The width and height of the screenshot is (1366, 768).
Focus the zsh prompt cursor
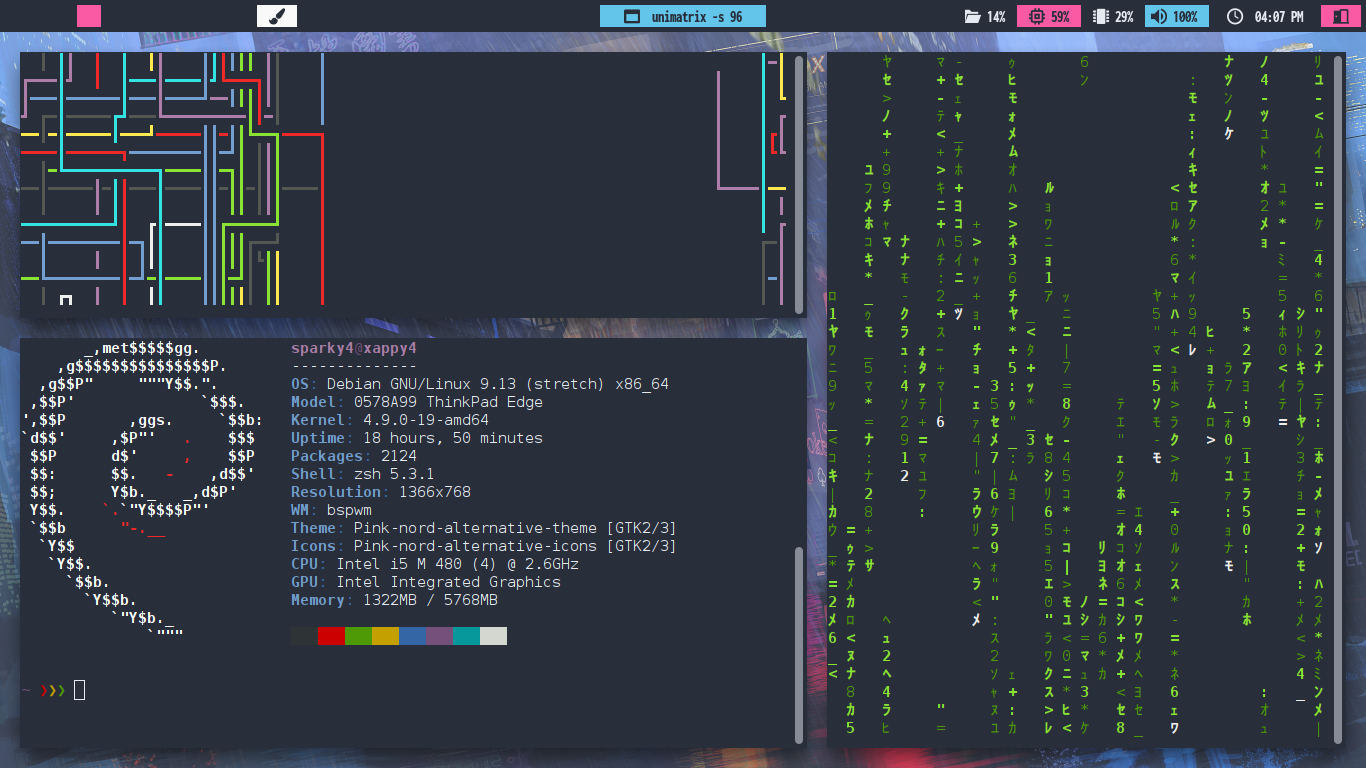point(80,690)
